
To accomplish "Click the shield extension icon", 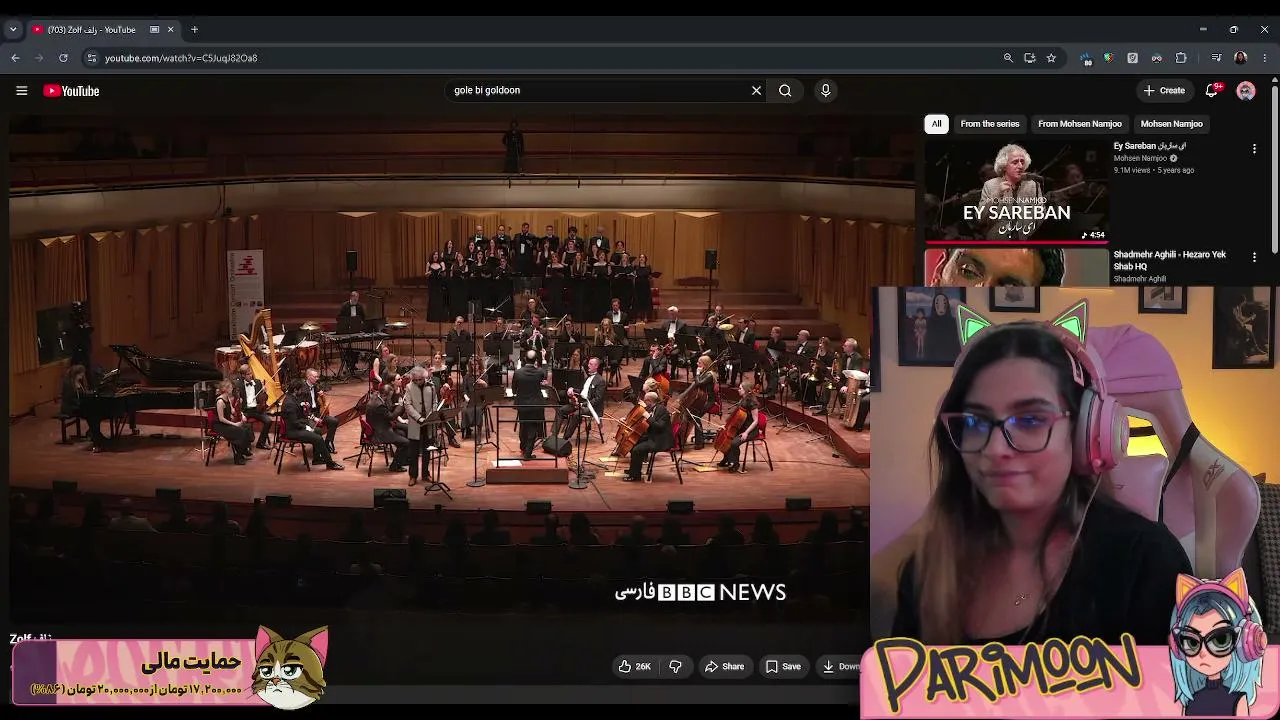I will 1108,58.
